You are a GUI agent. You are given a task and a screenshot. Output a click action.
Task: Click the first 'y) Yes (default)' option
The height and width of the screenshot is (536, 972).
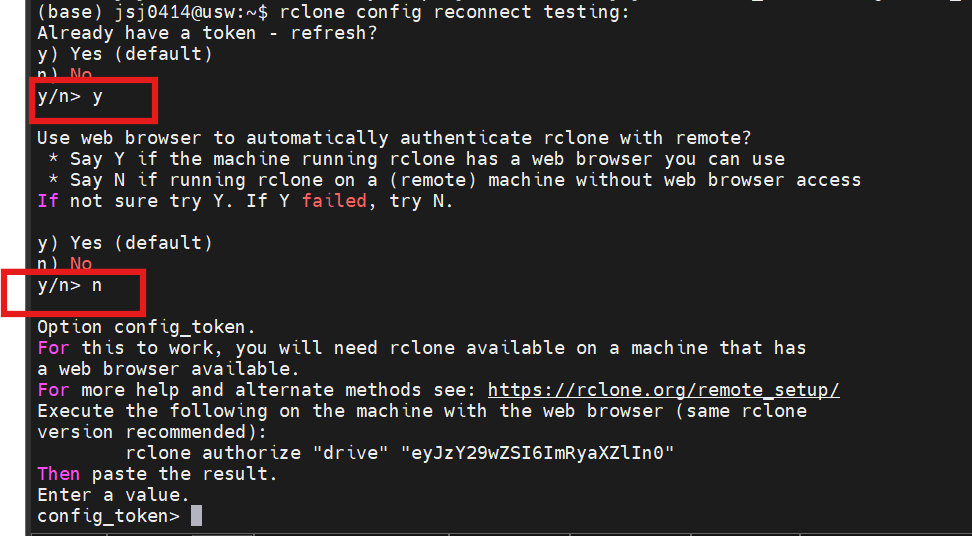click(125, 54)
